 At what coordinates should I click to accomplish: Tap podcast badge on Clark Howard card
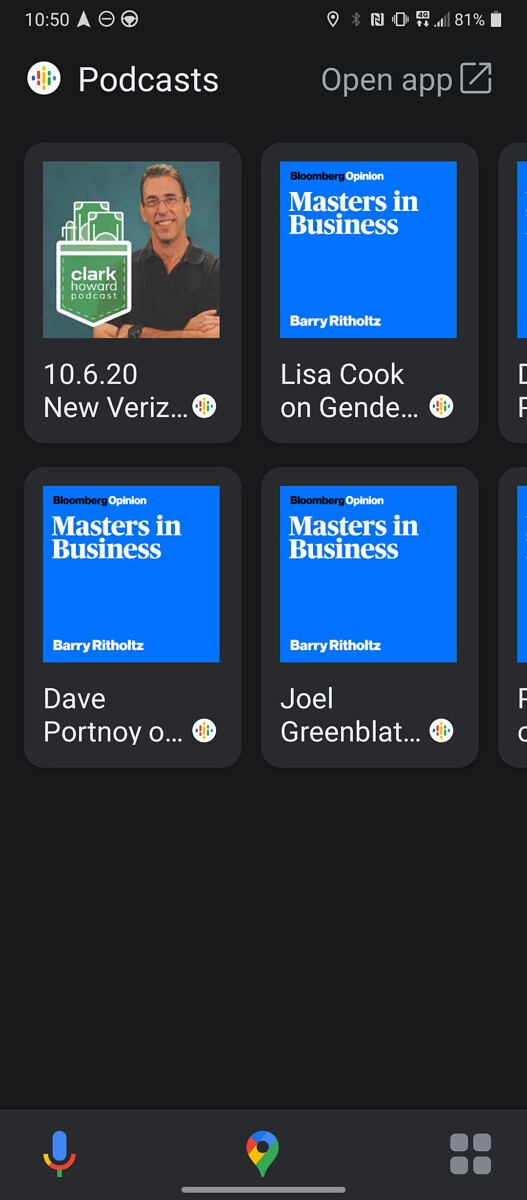(x=204, y=406)
